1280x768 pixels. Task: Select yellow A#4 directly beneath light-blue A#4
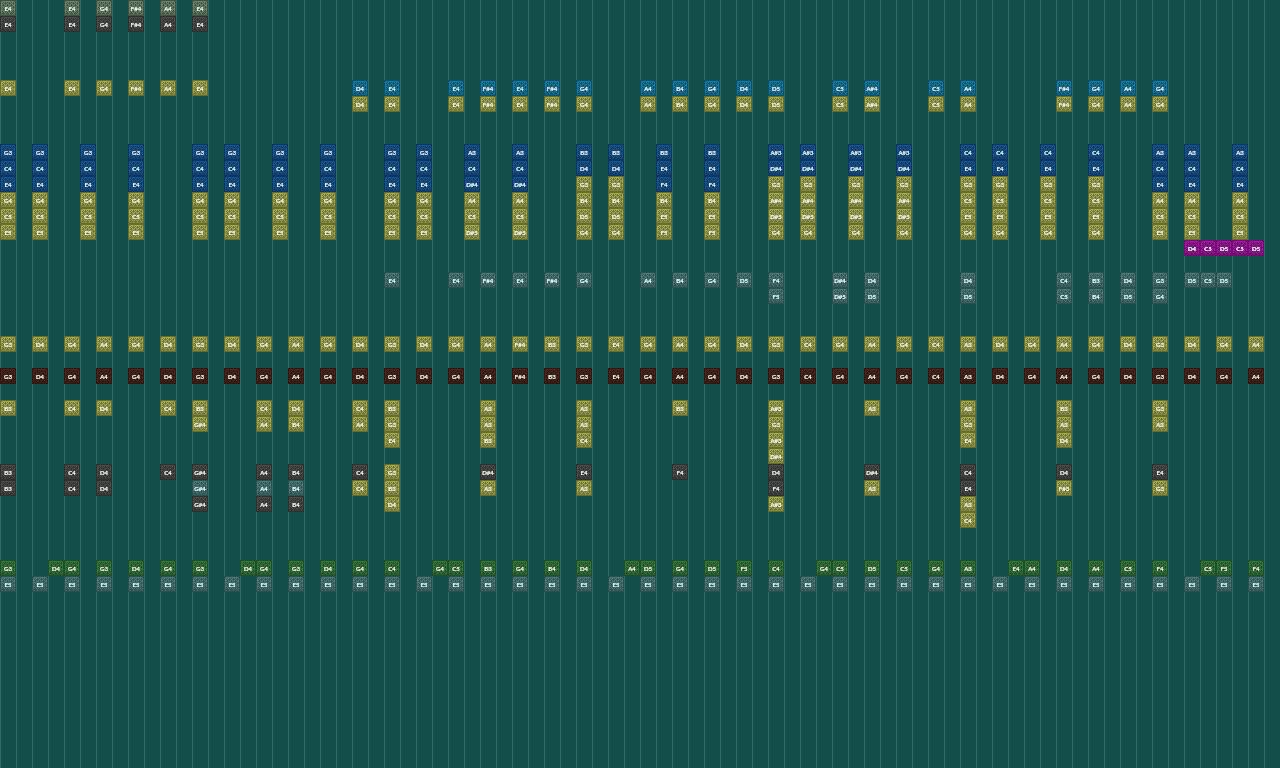click(x=872, y=104)
